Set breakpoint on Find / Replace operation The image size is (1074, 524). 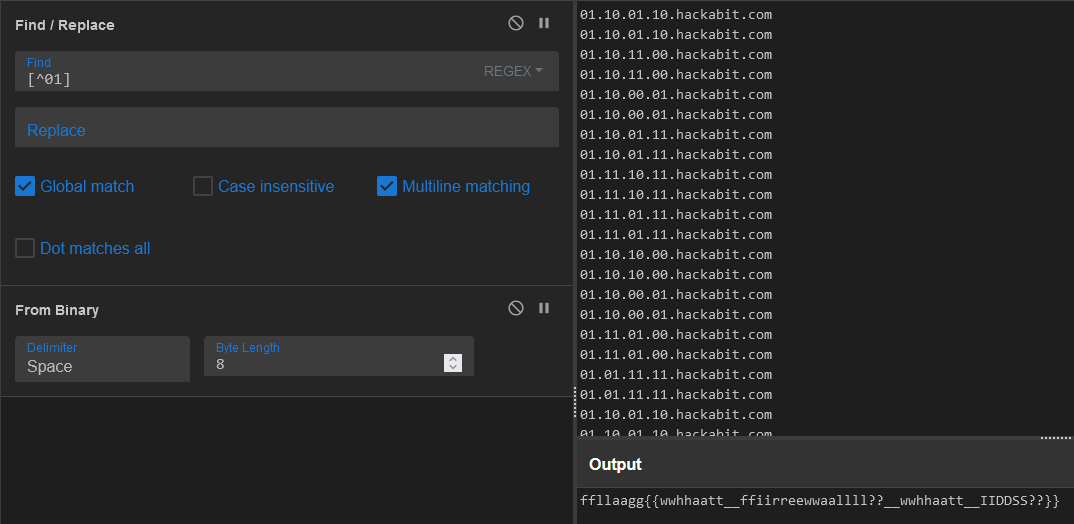544,23
